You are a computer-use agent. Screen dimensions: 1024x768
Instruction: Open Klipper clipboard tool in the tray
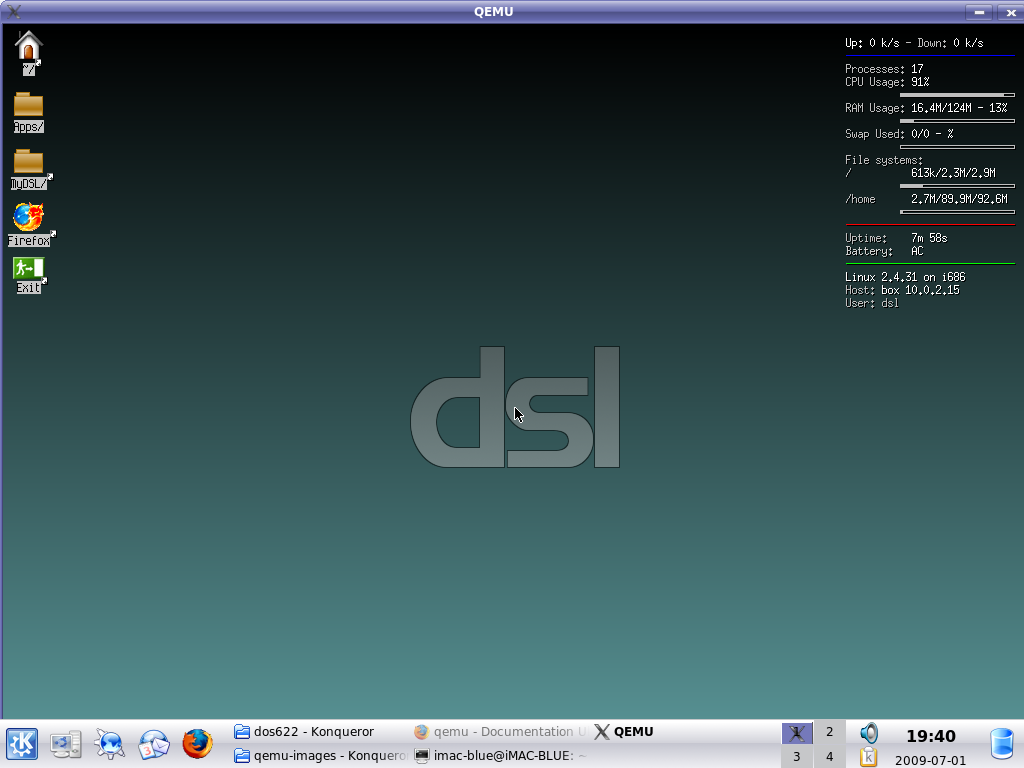(x=869, y=757)
